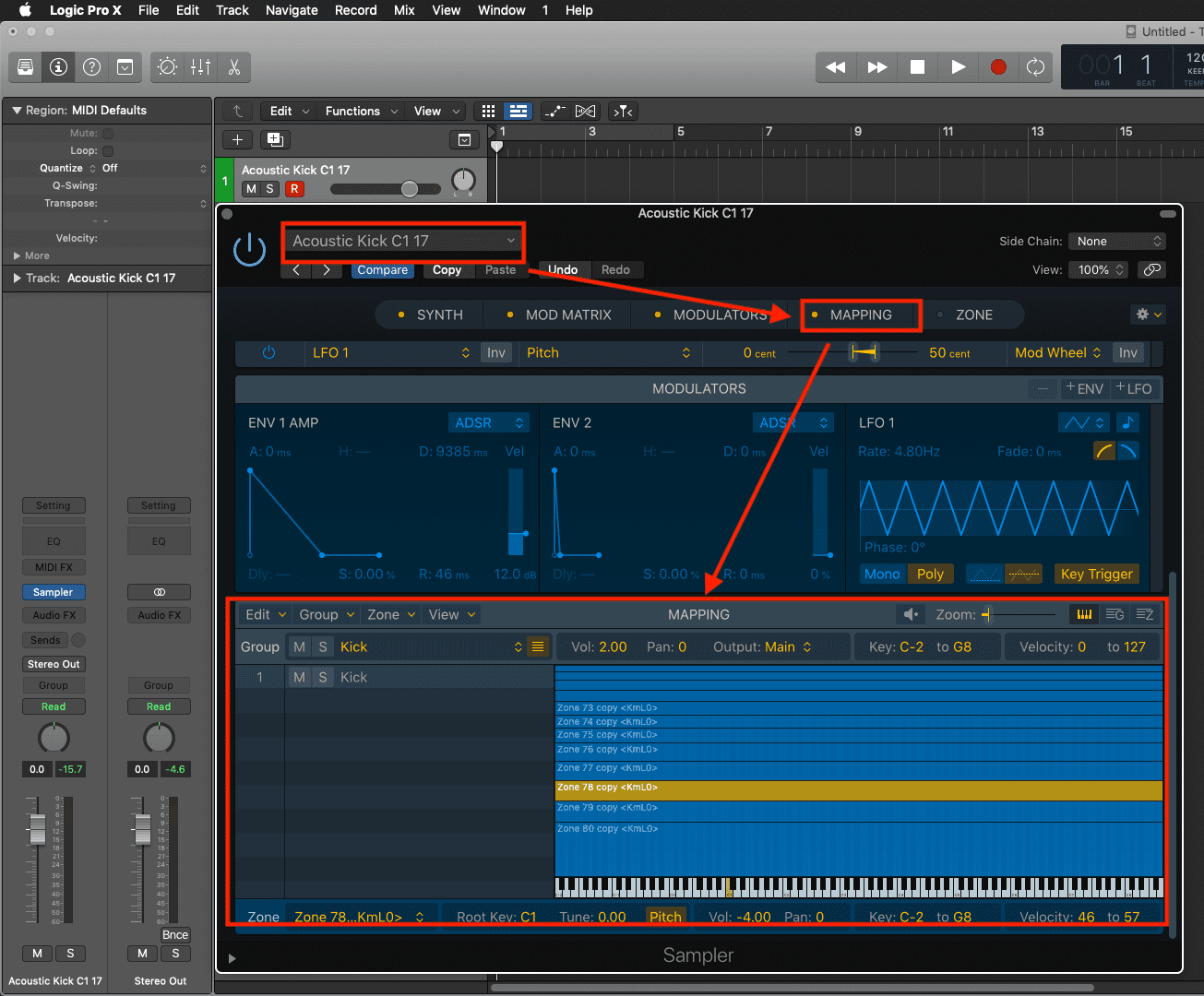The width and height of the screenshot is (1204, 996).
Task: Go to previous preset arrow
Action: (296, 270)
